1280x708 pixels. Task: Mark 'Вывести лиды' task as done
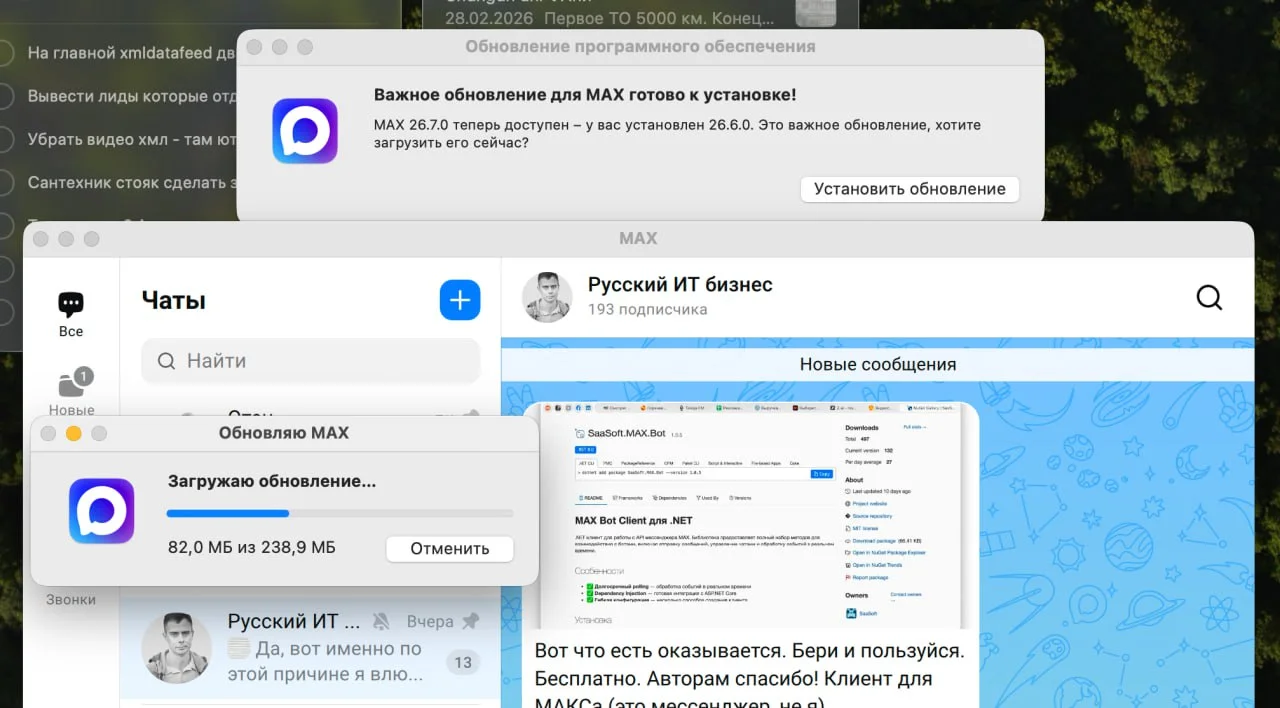[x=5, y=96]
